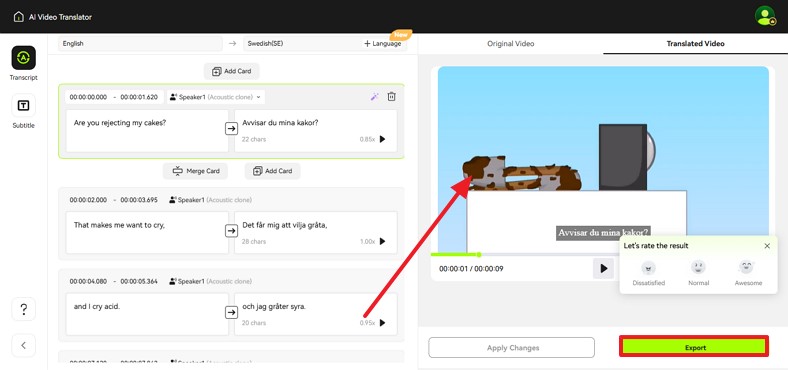Image resolution: width=788 pixels, height=370 pixels.
Task: Click the '22 chars' count
Action: coord(254,139)
